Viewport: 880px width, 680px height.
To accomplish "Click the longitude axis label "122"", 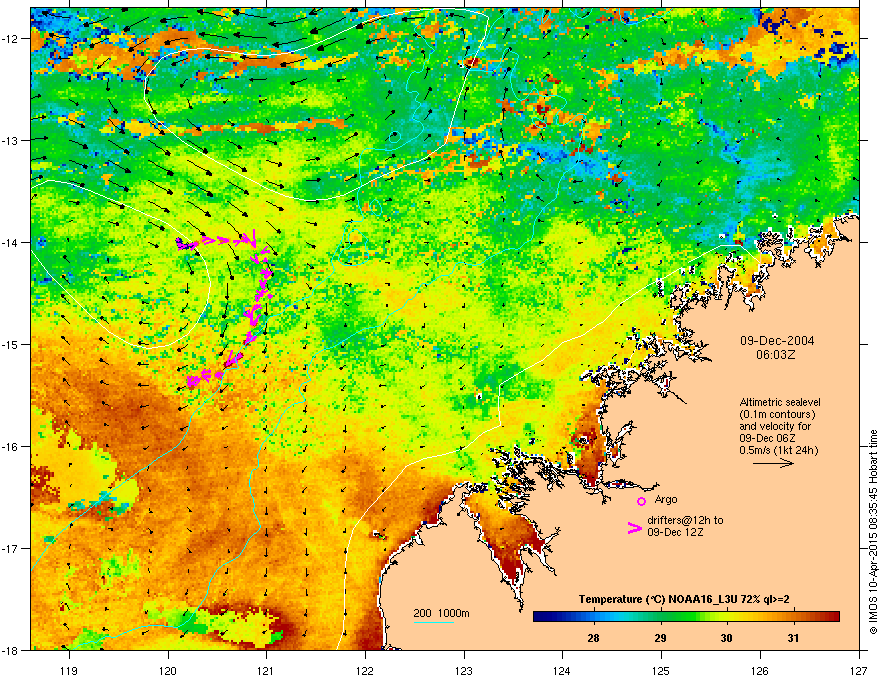I will pos(365,670).
